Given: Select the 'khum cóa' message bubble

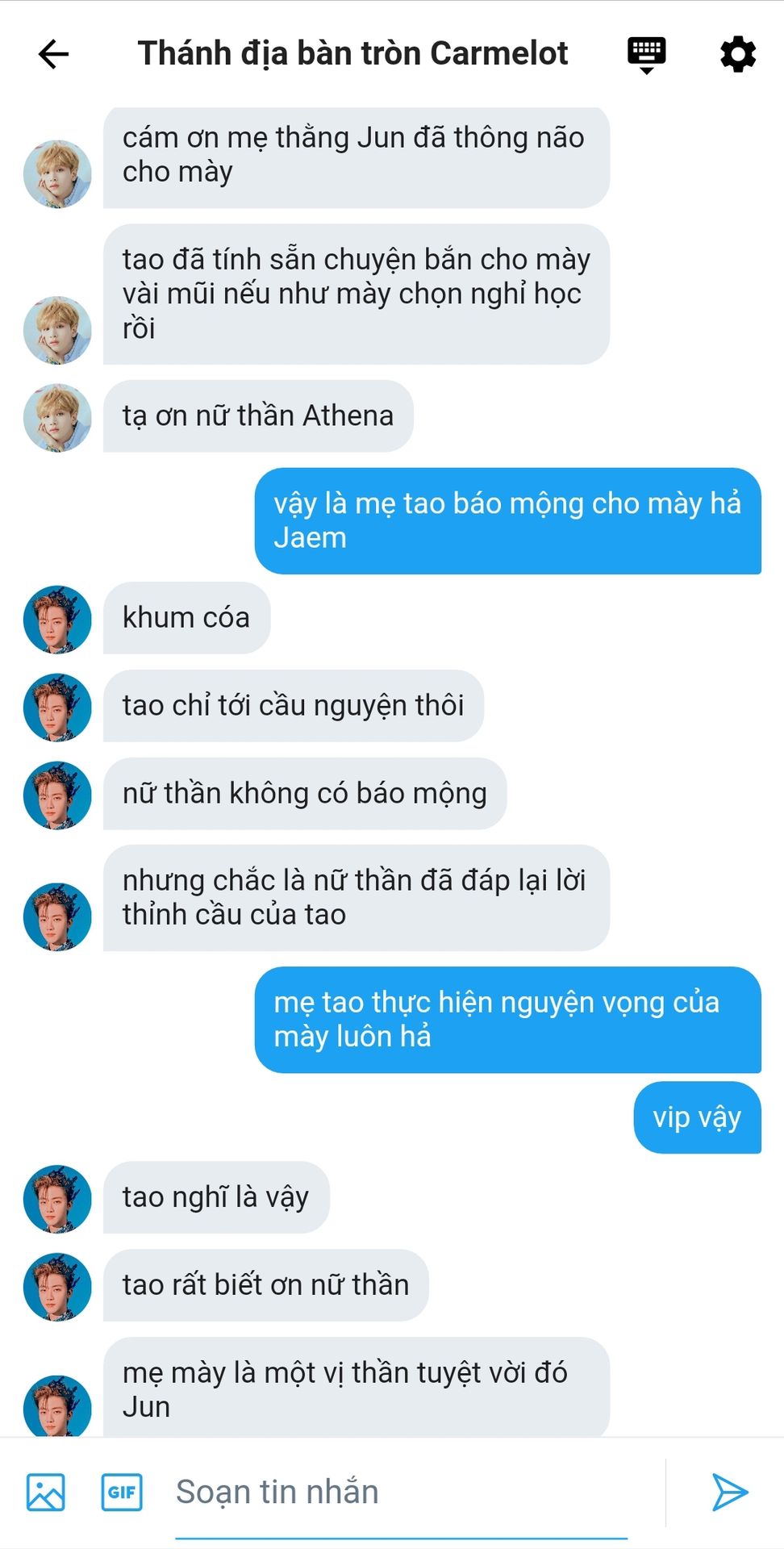Looking at the screenshot, I should (186, 618).
